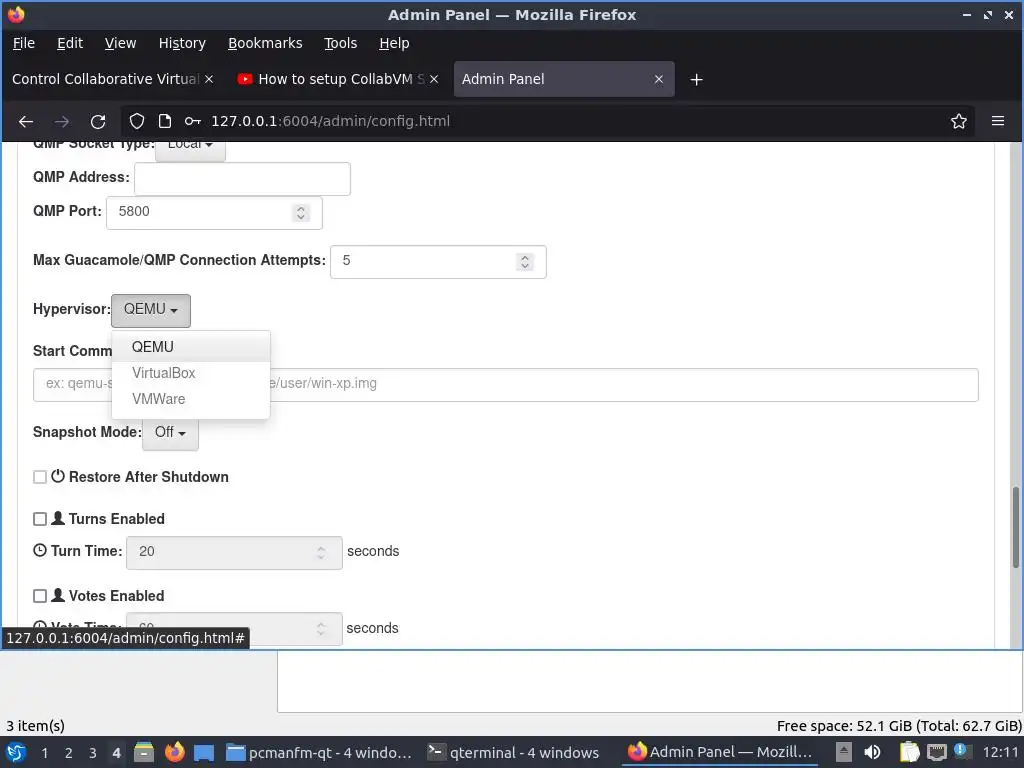The width and height of the screenshot is (1024, 768).
Task: Select QEMU in the hypervisor list
Action: pos(191,347)
